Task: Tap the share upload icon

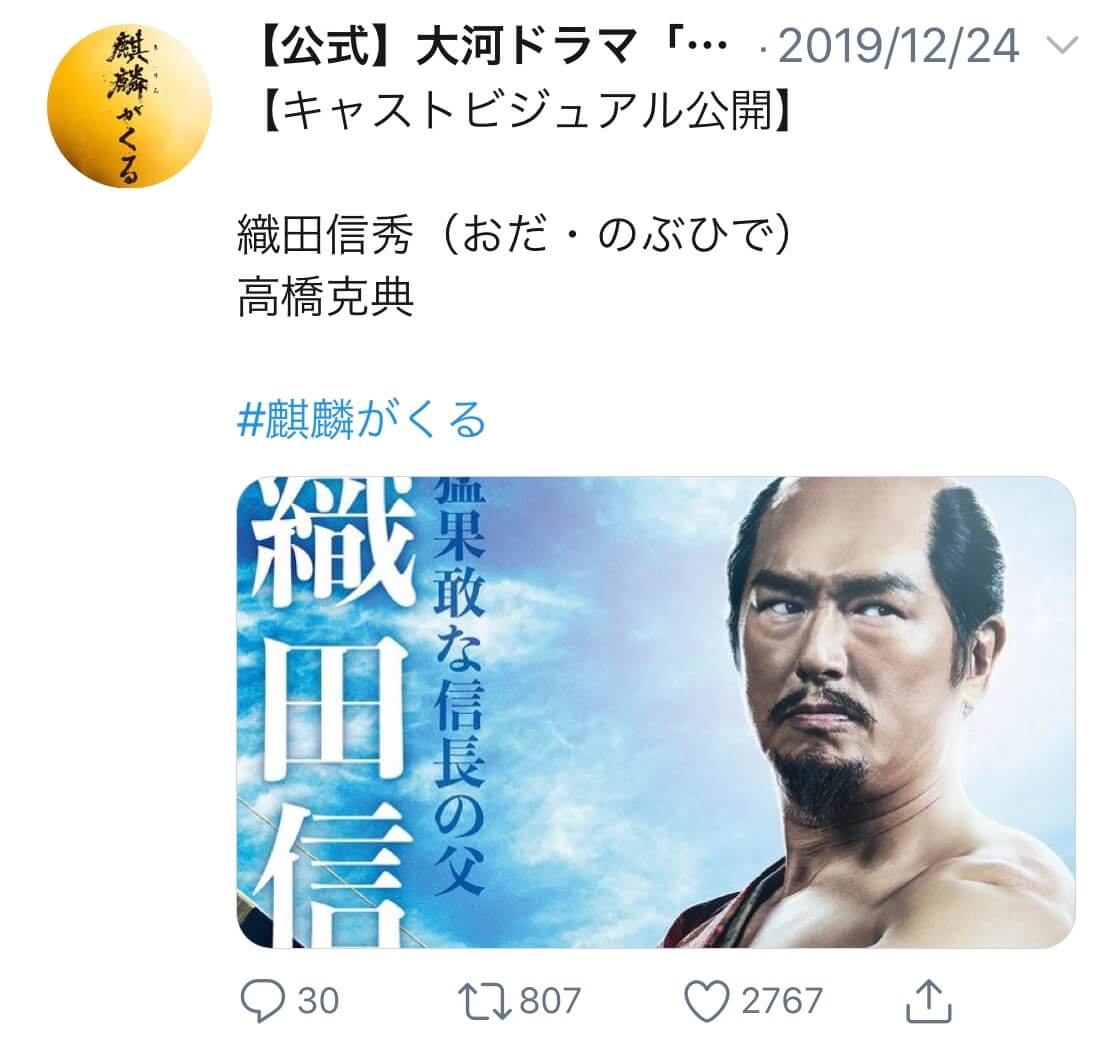Action: tap(928, 1000)
